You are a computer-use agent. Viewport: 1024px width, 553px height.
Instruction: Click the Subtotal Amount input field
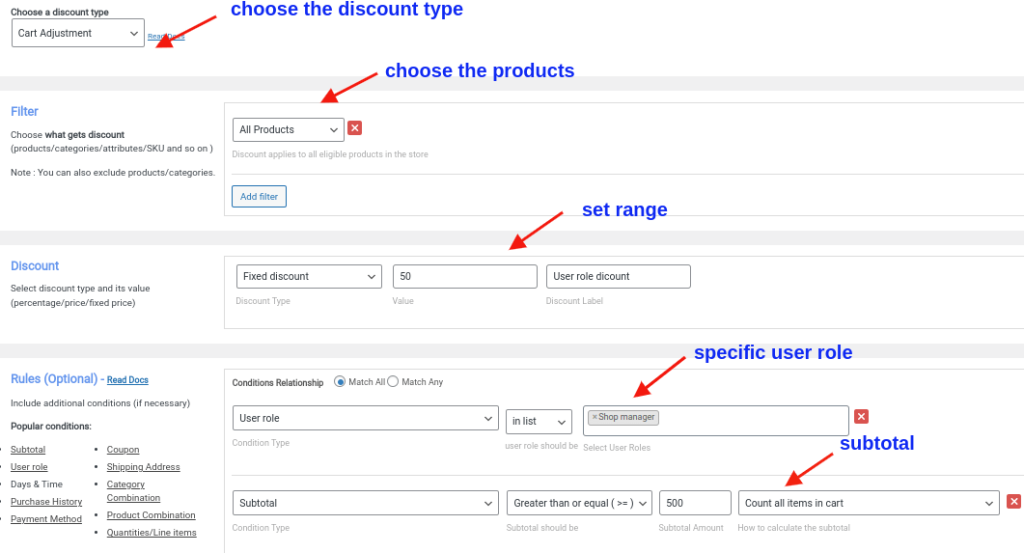point(695,503)
